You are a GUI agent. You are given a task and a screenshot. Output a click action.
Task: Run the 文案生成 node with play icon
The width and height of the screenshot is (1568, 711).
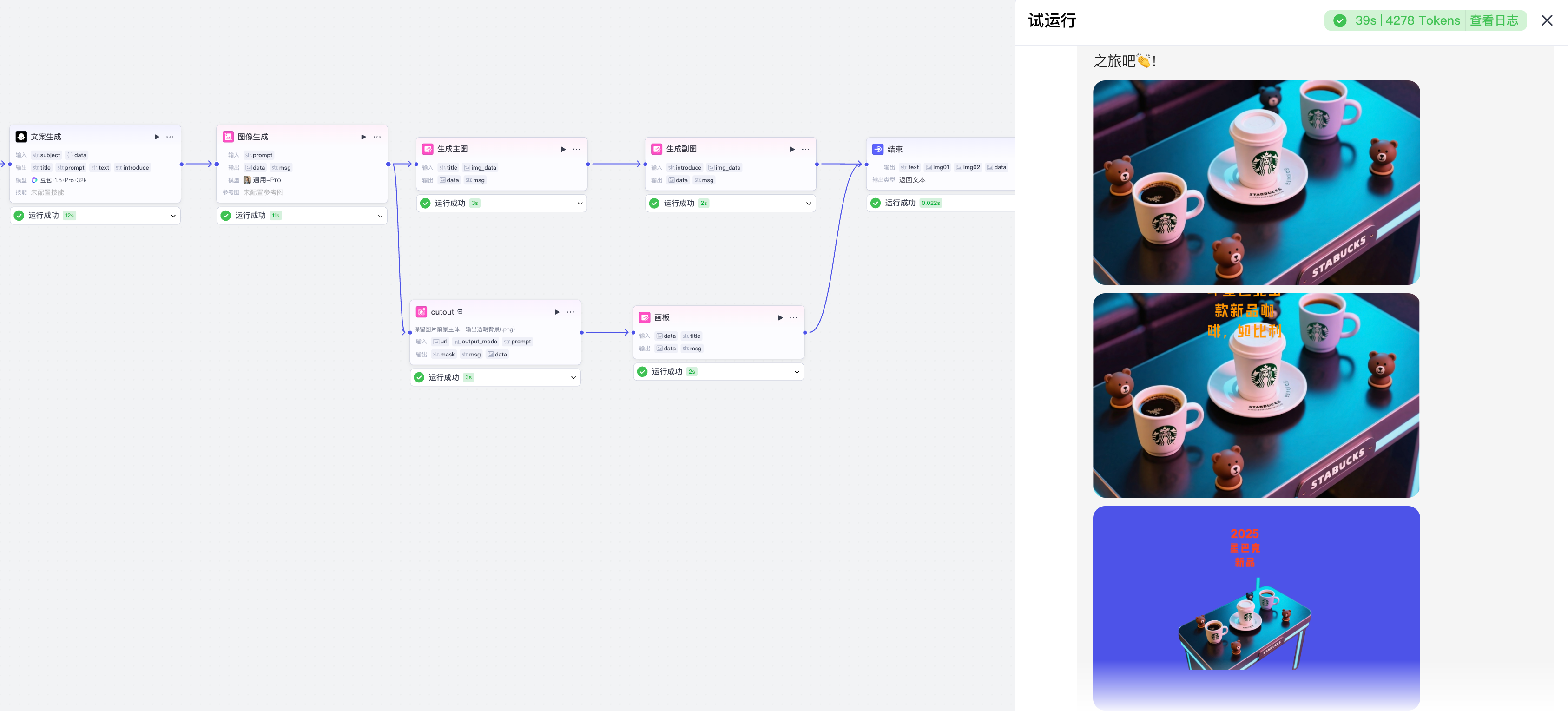click(x=157, y=137)
